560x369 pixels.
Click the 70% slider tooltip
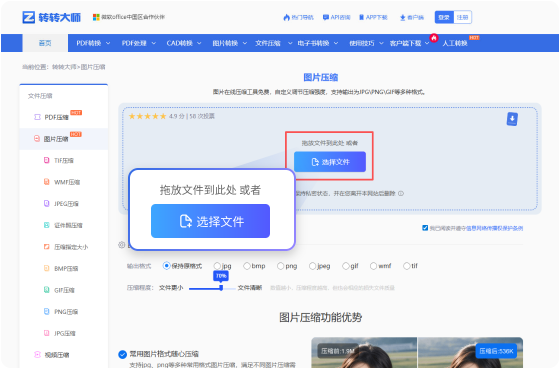tap(221, 276)
